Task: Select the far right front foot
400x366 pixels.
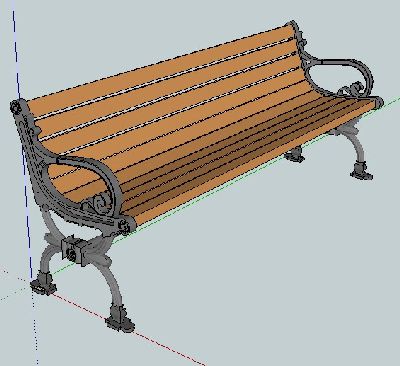Action: [361, 171]
